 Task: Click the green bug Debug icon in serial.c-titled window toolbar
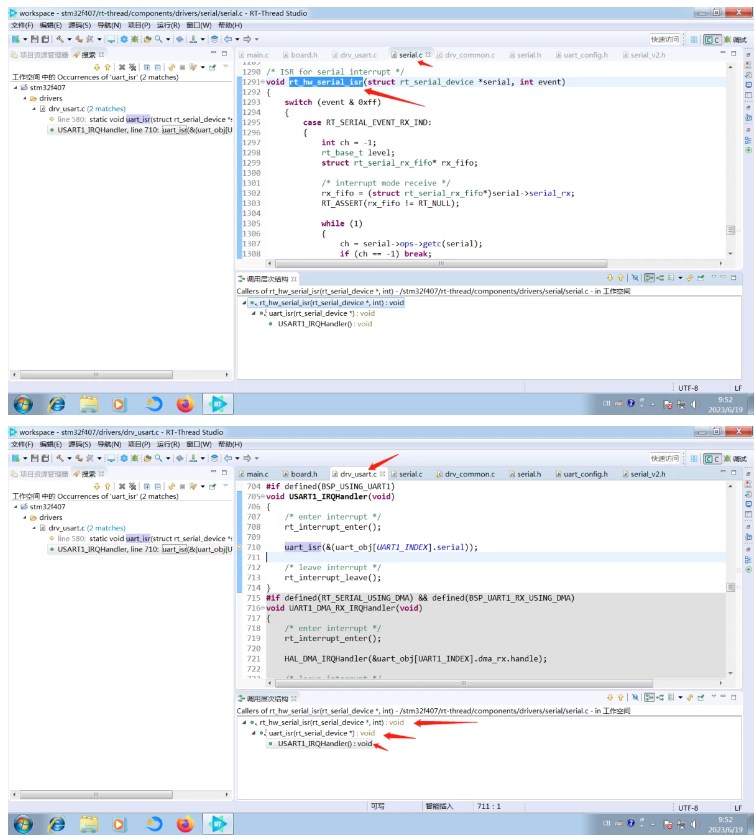pos(135,39)
